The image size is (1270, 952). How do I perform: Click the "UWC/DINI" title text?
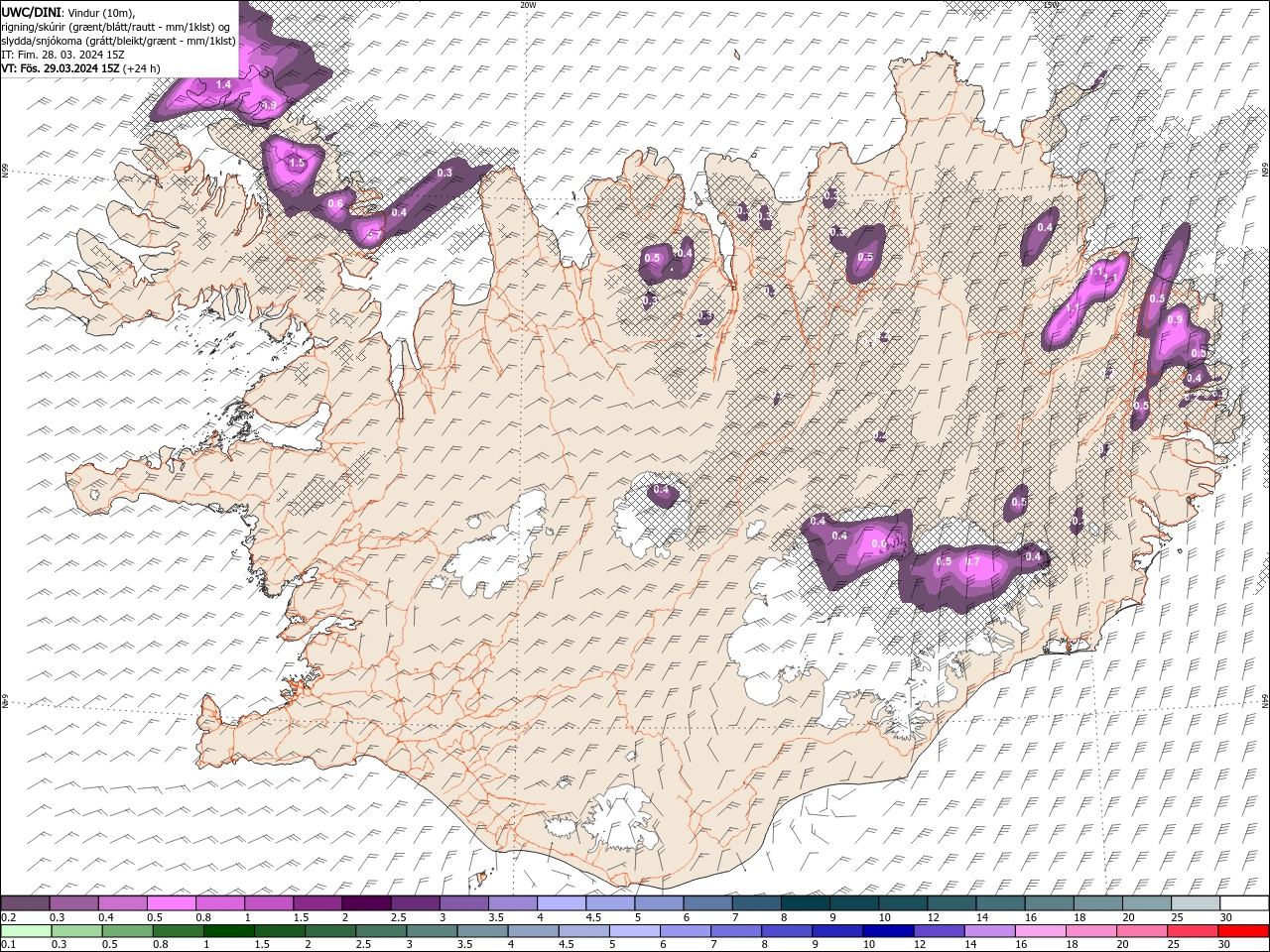point(32,12)
